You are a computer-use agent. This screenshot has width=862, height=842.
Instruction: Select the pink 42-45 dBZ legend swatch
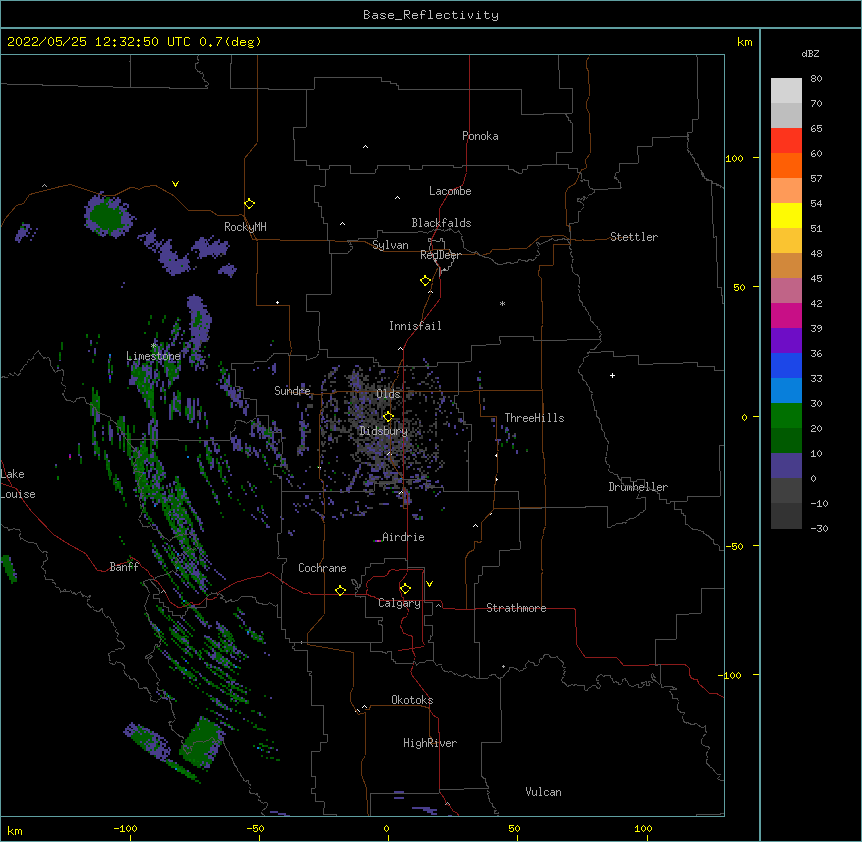[x=786, y=290]
